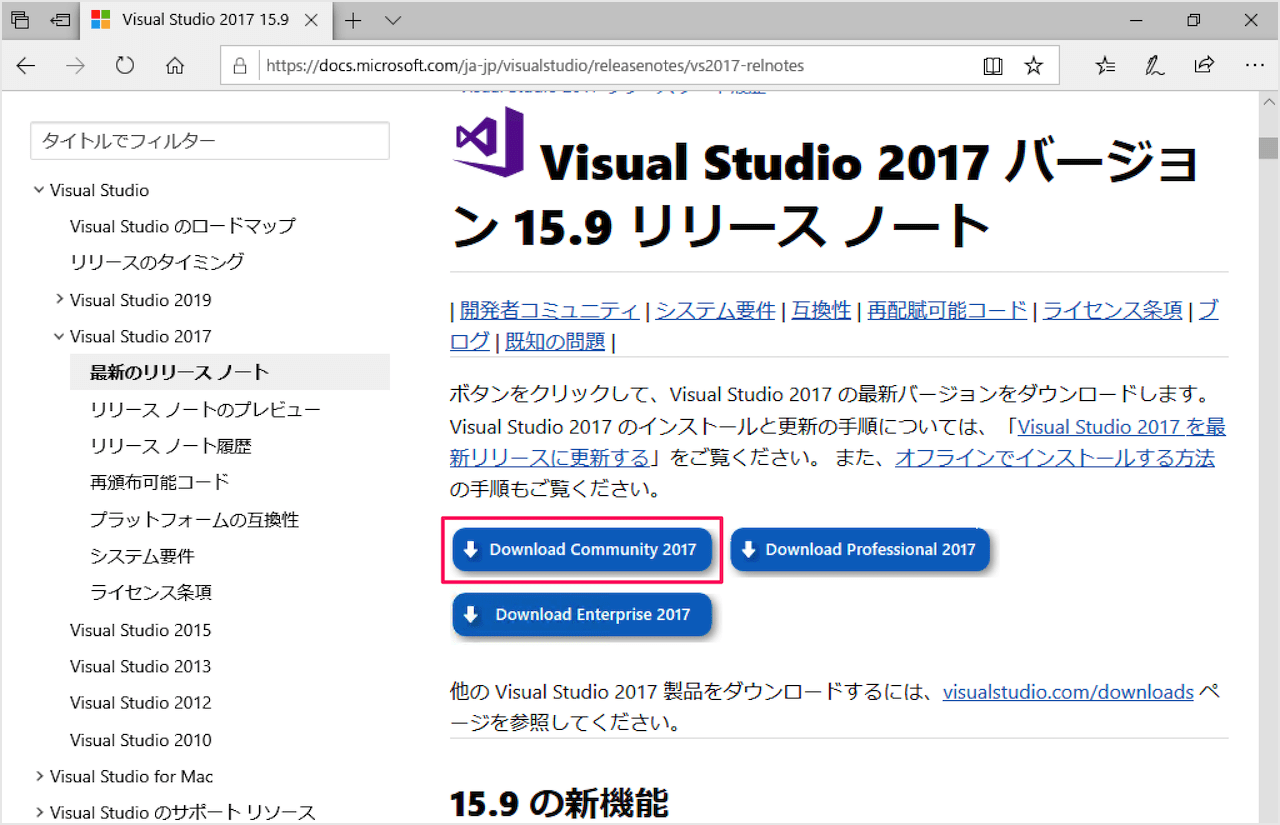1280x825 pixels.
Task: Open 再頒布可能コード in sidebar
Action: pyautogui.click(x=160, y=482)
